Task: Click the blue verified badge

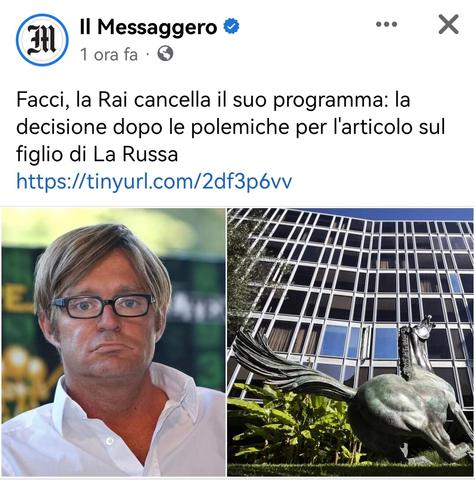Action: (x=231, y=26)
